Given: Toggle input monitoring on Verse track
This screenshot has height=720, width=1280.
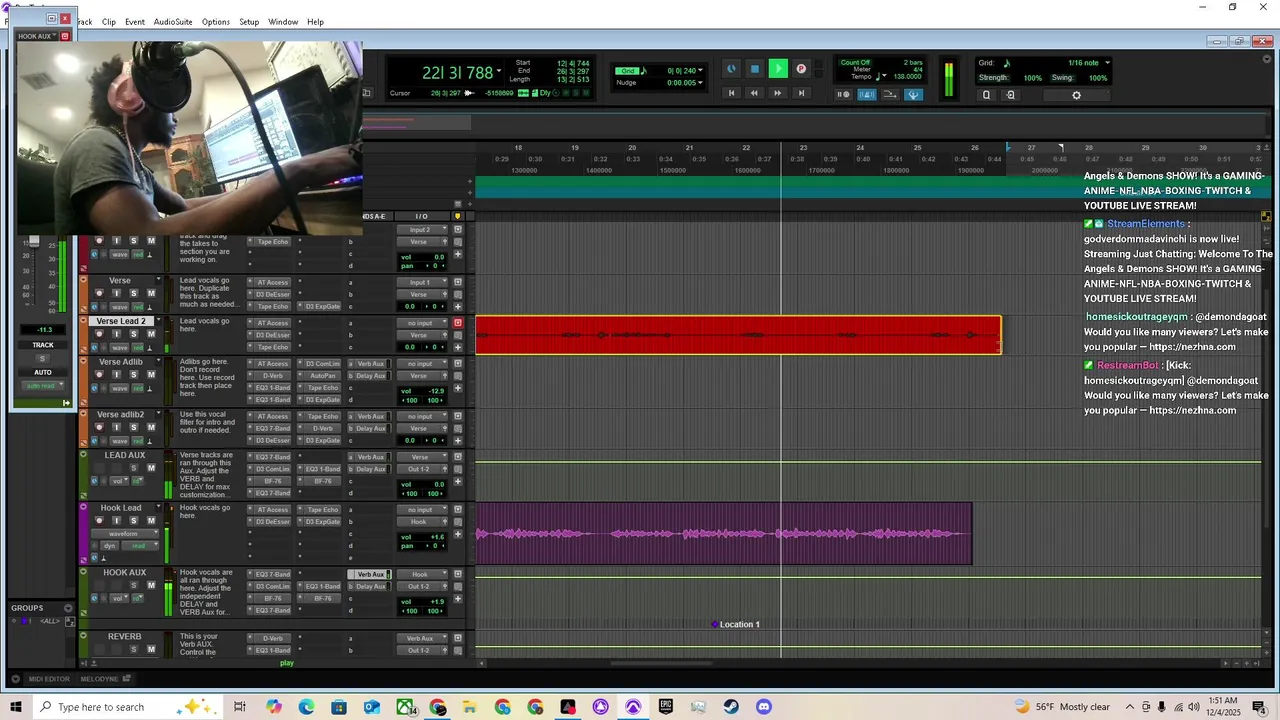Looking at the screenshot, I should tap(116, 293).
